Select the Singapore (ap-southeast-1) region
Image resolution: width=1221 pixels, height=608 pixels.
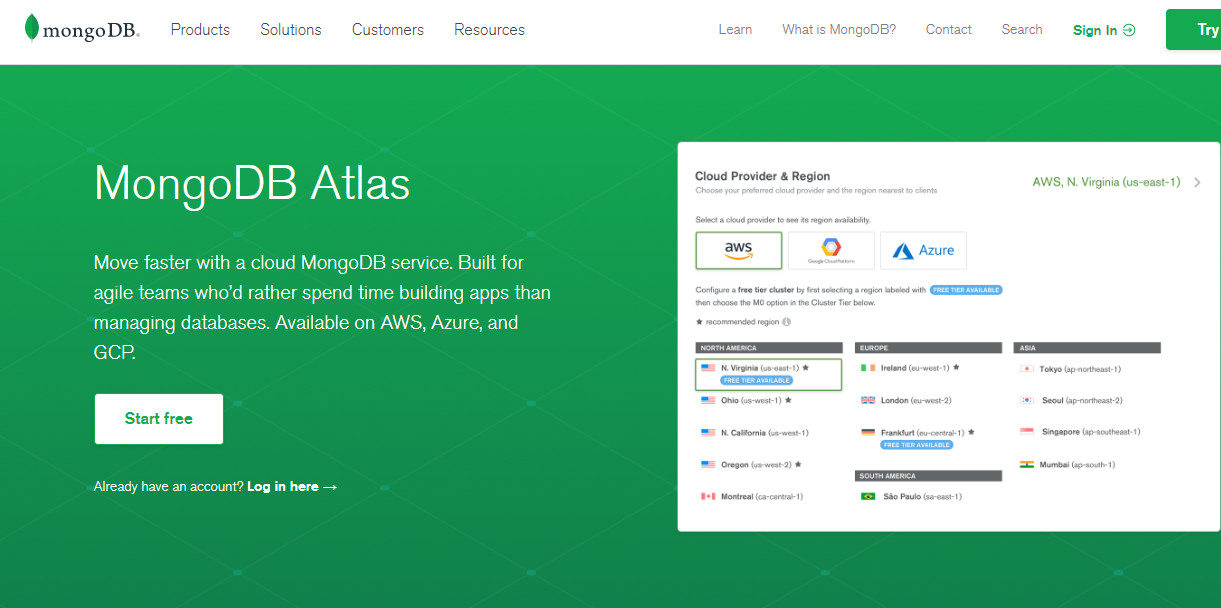click(1079, 432)
